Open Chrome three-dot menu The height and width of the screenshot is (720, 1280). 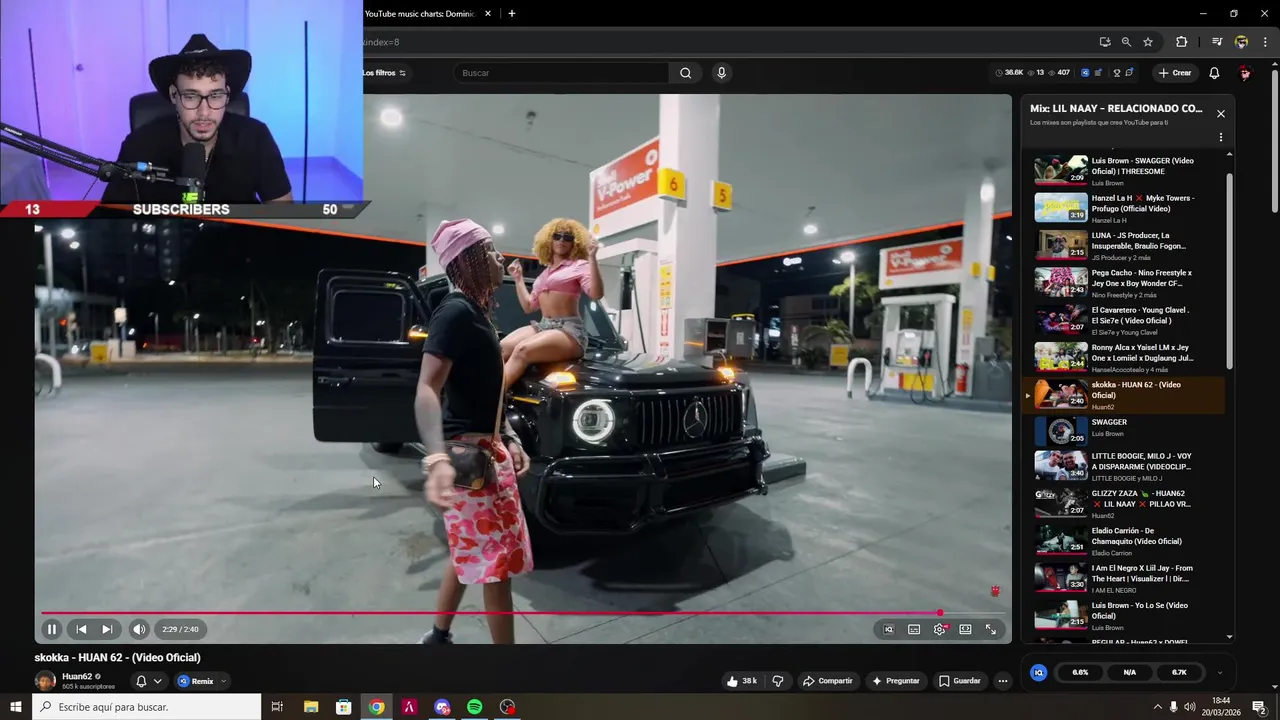click(x=1264, y=42)
